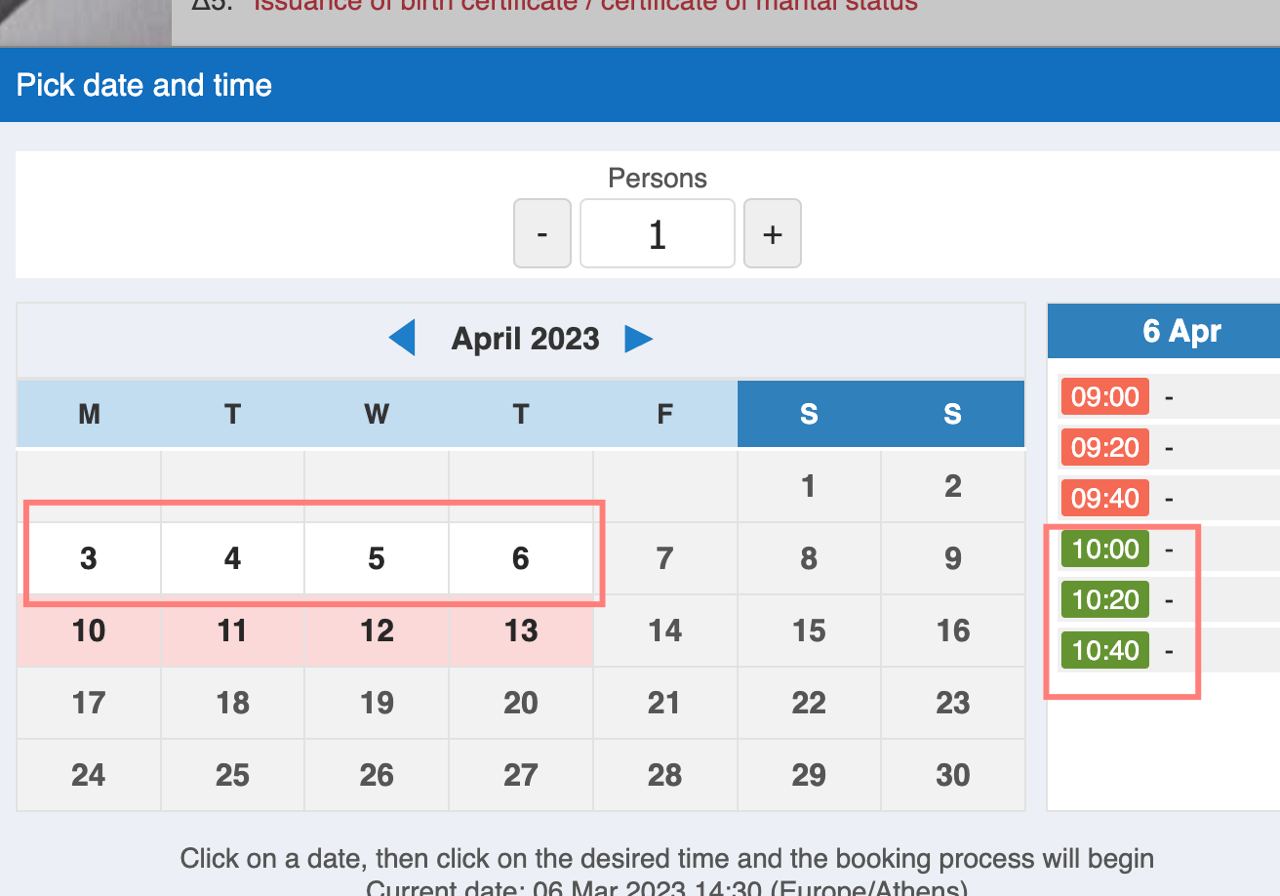Click the Persons number input field
The width and height of the screenshot is (1280, 896).
[657, 234]
